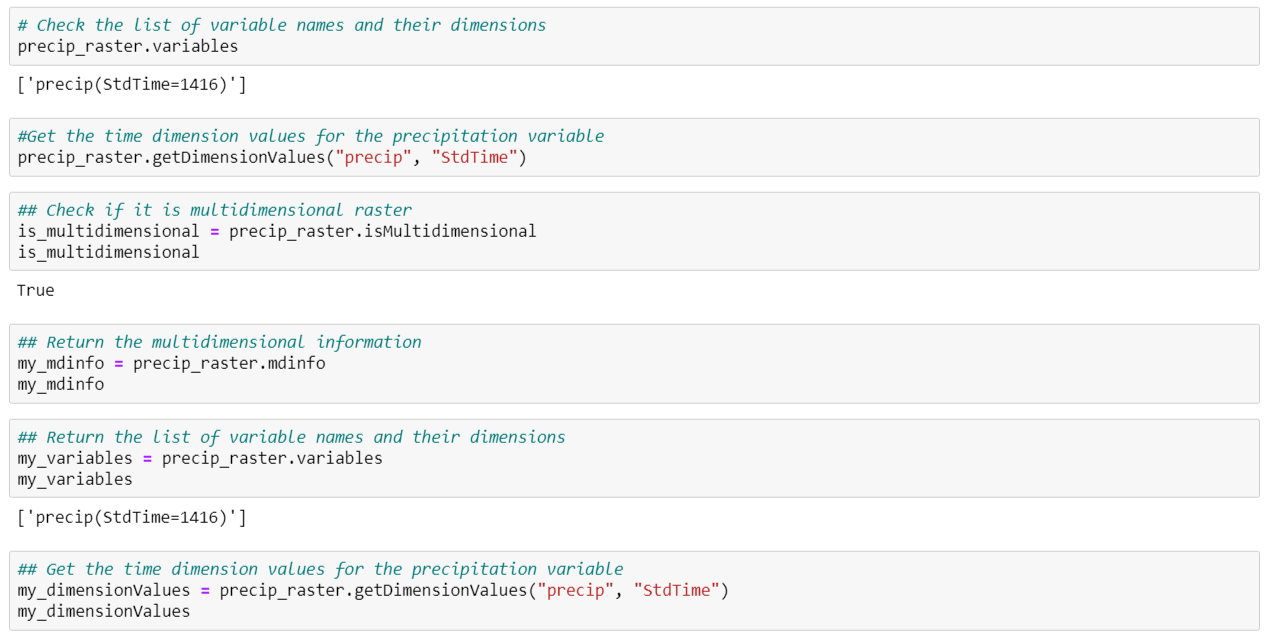The width and height of the screenshot is (1272, 640).
Task: Click the precip_raster.variables line in the first cell
Action: pos(128,46)
